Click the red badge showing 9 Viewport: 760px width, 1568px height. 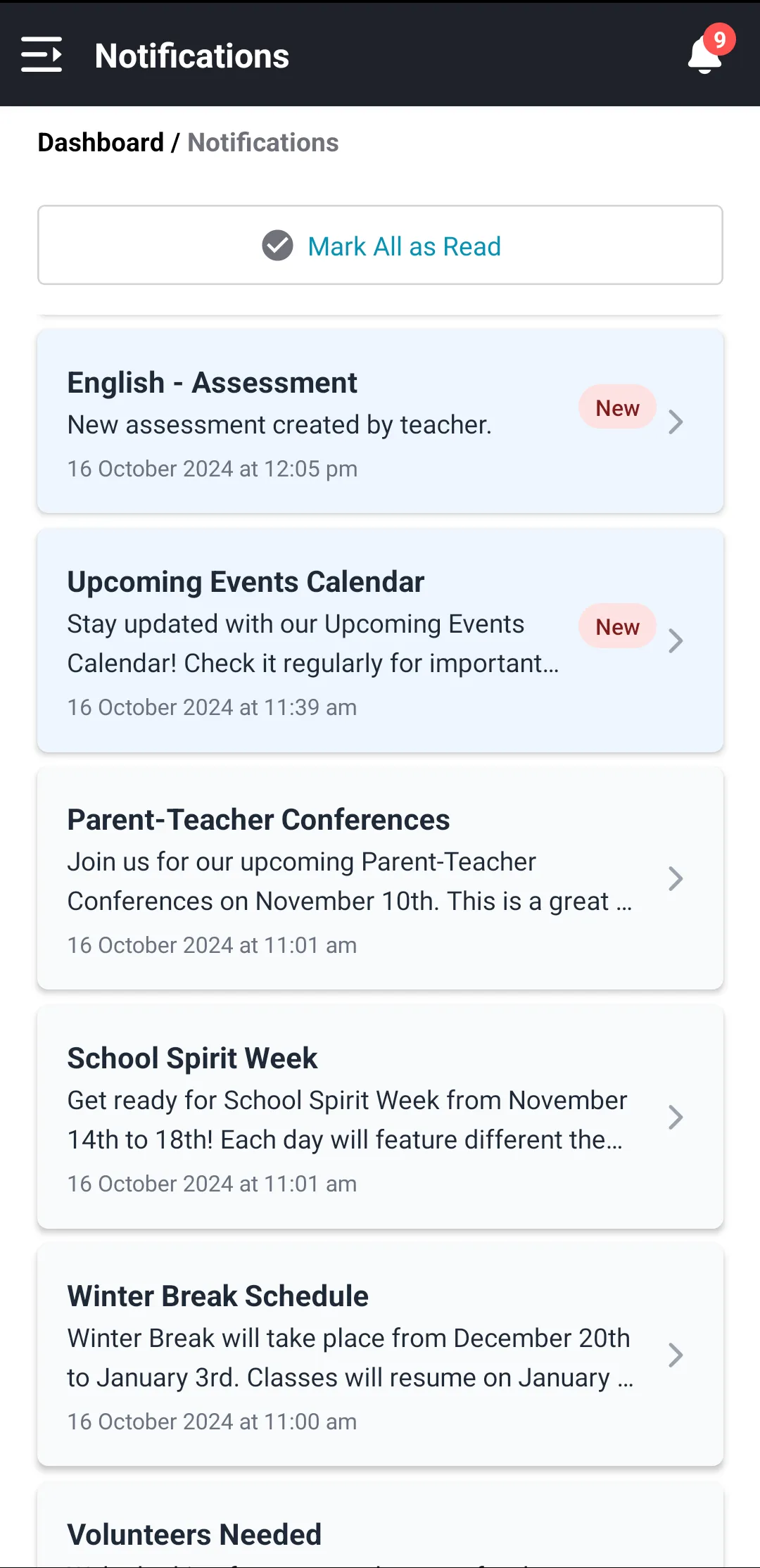(x=719, y=39)
